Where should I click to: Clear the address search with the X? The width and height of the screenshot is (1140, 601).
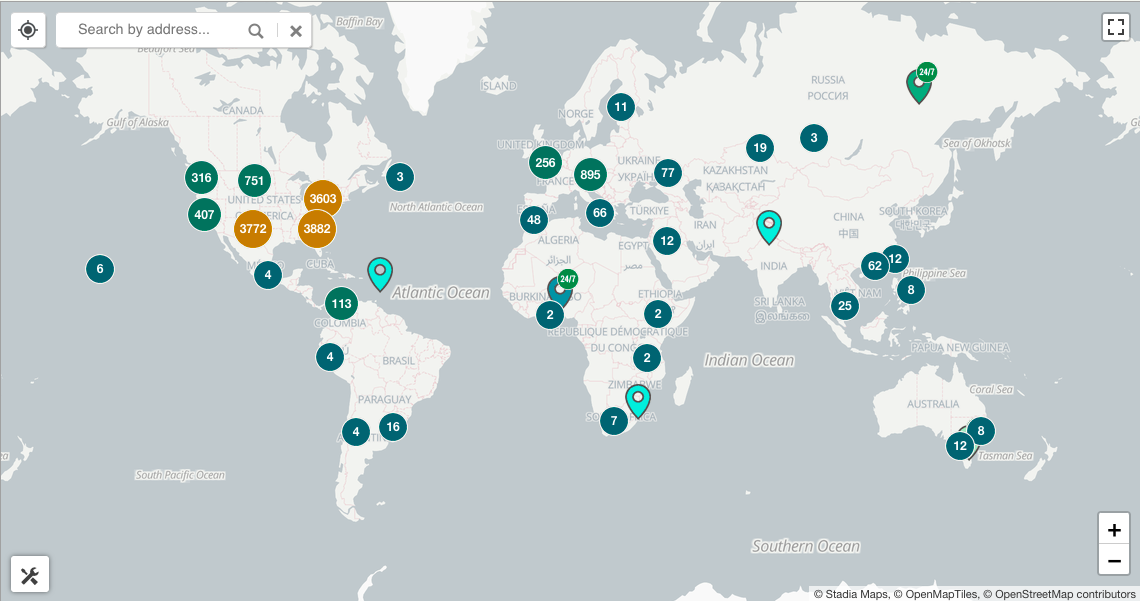pyautogui.click(x=296, y=31)
